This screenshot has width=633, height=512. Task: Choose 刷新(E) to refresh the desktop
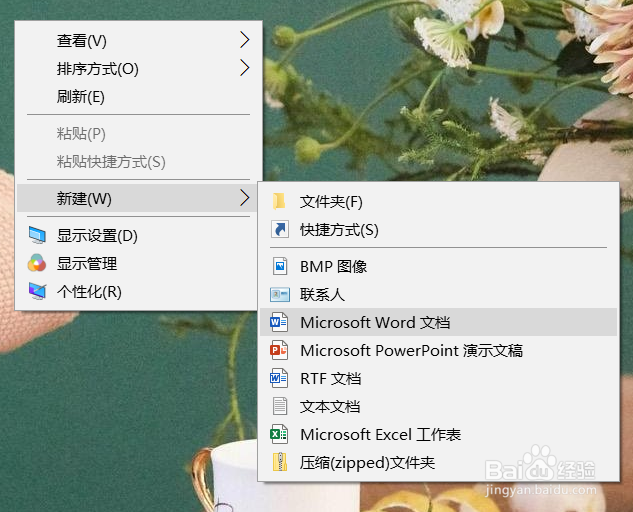point(138,97)
